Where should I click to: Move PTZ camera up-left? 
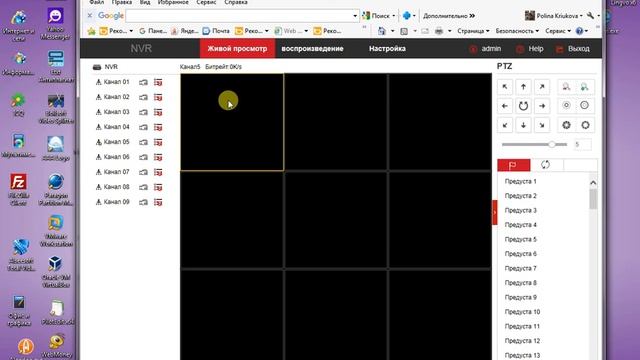coord(505,87)
